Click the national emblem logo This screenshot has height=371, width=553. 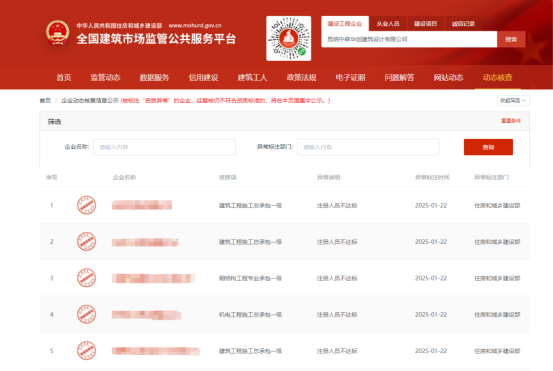(x=57, y=32)
